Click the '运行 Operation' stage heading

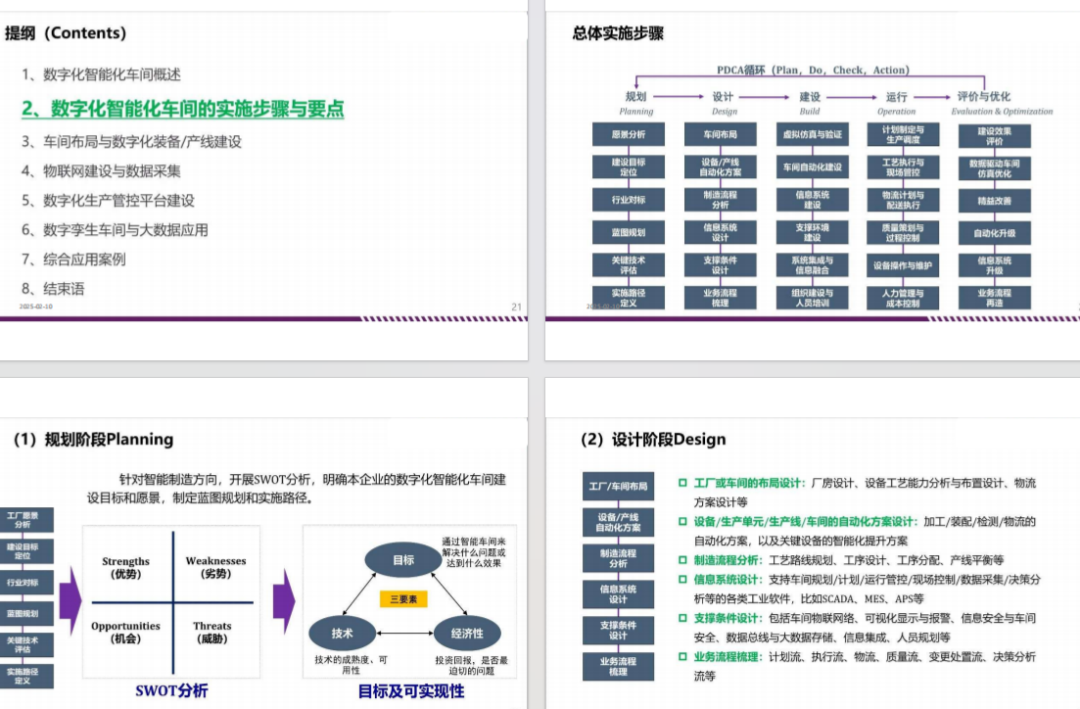tap(896, 103)
